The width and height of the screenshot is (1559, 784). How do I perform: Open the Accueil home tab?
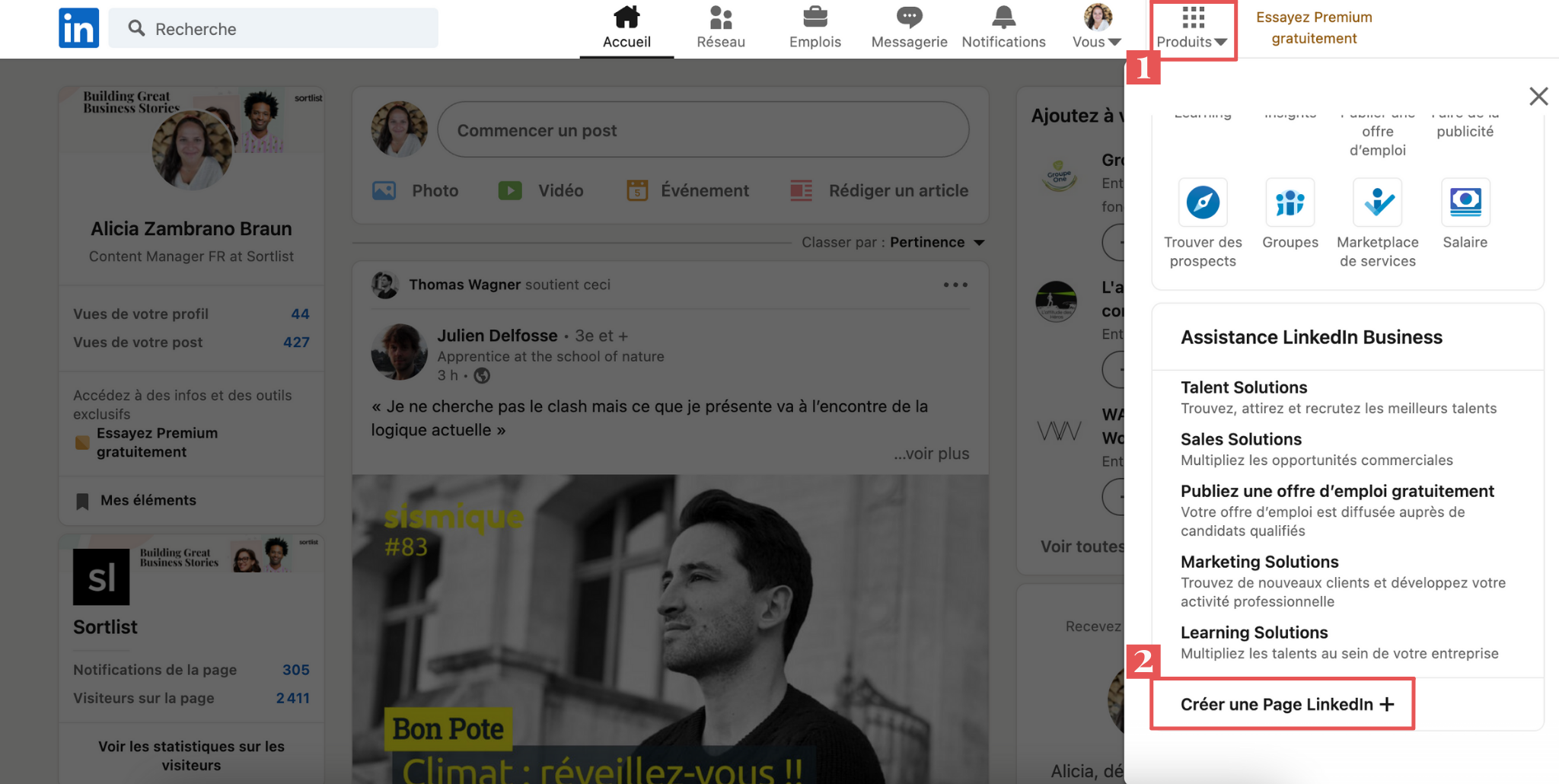[626, 27]
